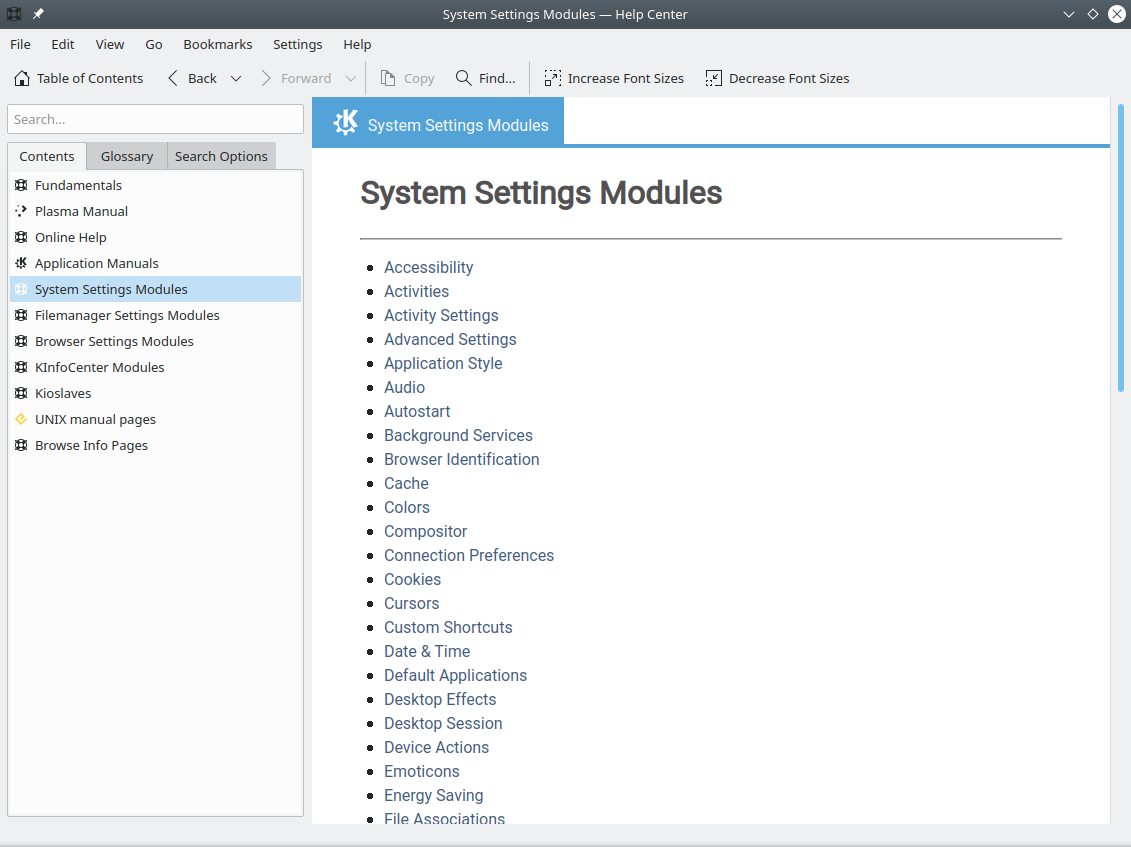
Task: Switch to the Search Options tab
Action: coord(221,156)
